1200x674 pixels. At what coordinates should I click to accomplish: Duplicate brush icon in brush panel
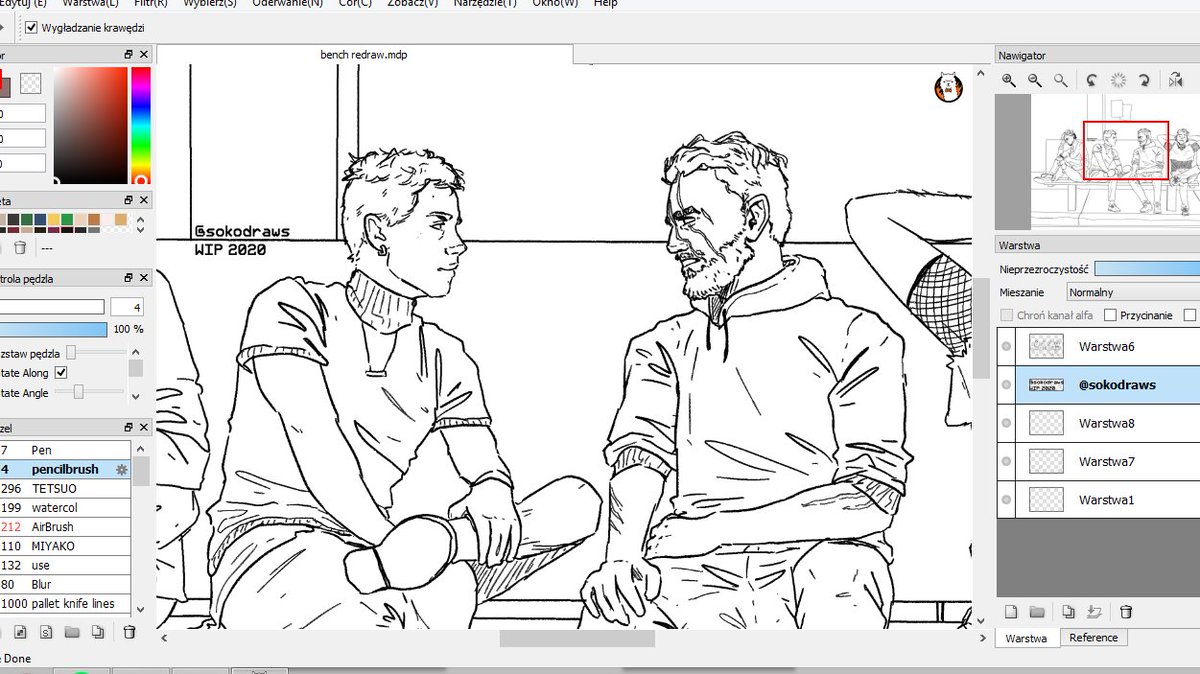tap(97, 631)
